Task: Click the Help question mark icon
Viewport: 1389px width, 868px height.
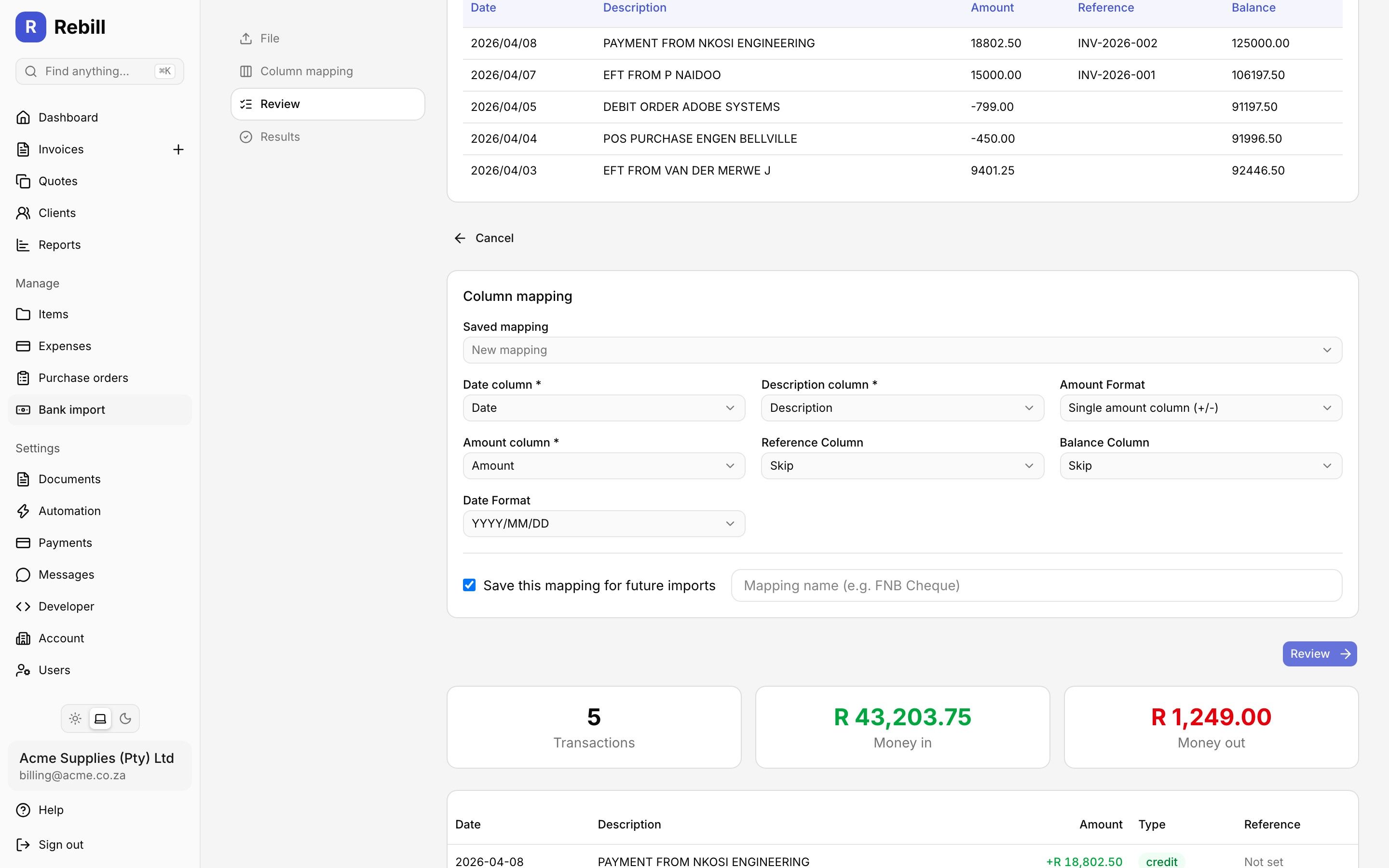Action: pos(23,810)
